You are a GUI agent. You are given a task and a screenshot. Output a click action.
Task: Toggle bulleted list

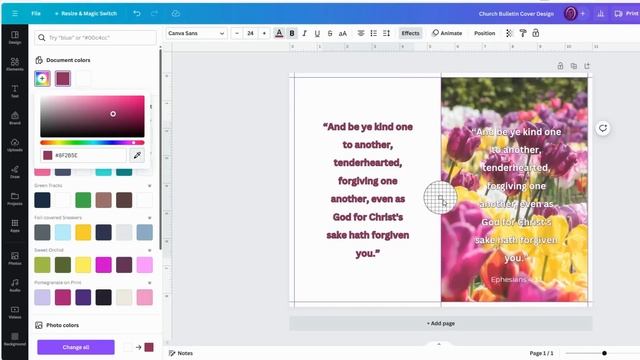pos(373,33)
